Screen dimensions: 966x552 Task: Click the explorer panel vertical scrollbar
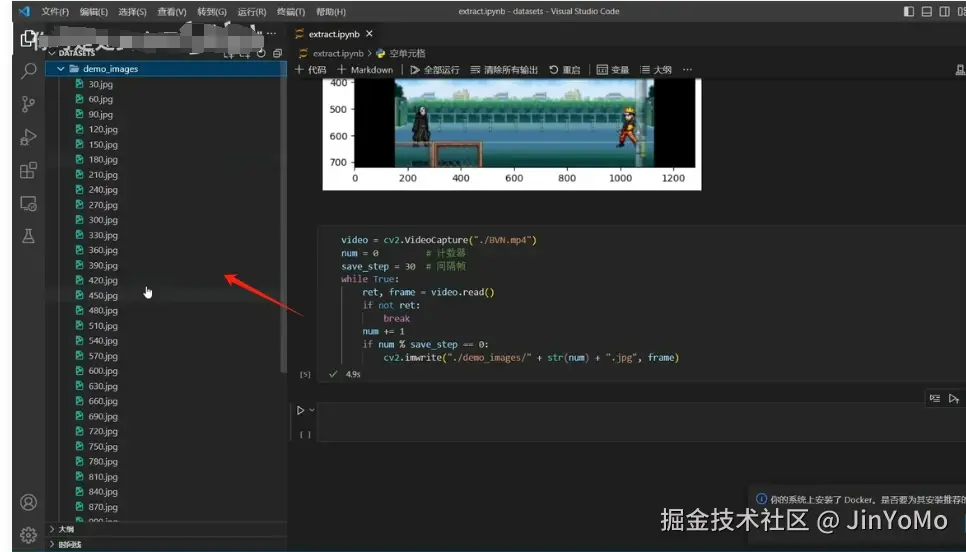[x=283, y=217]
